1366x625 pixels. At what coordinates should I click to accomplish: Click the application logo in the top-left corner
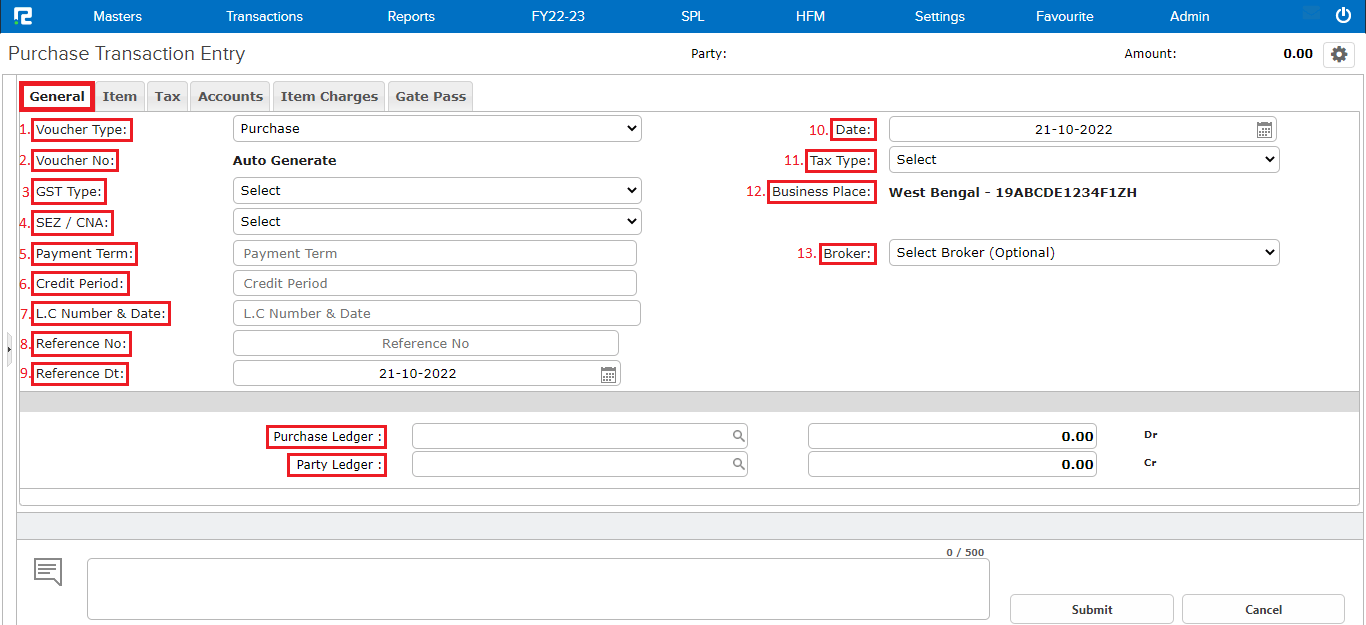pyautogui.click(x=24, y=15)
